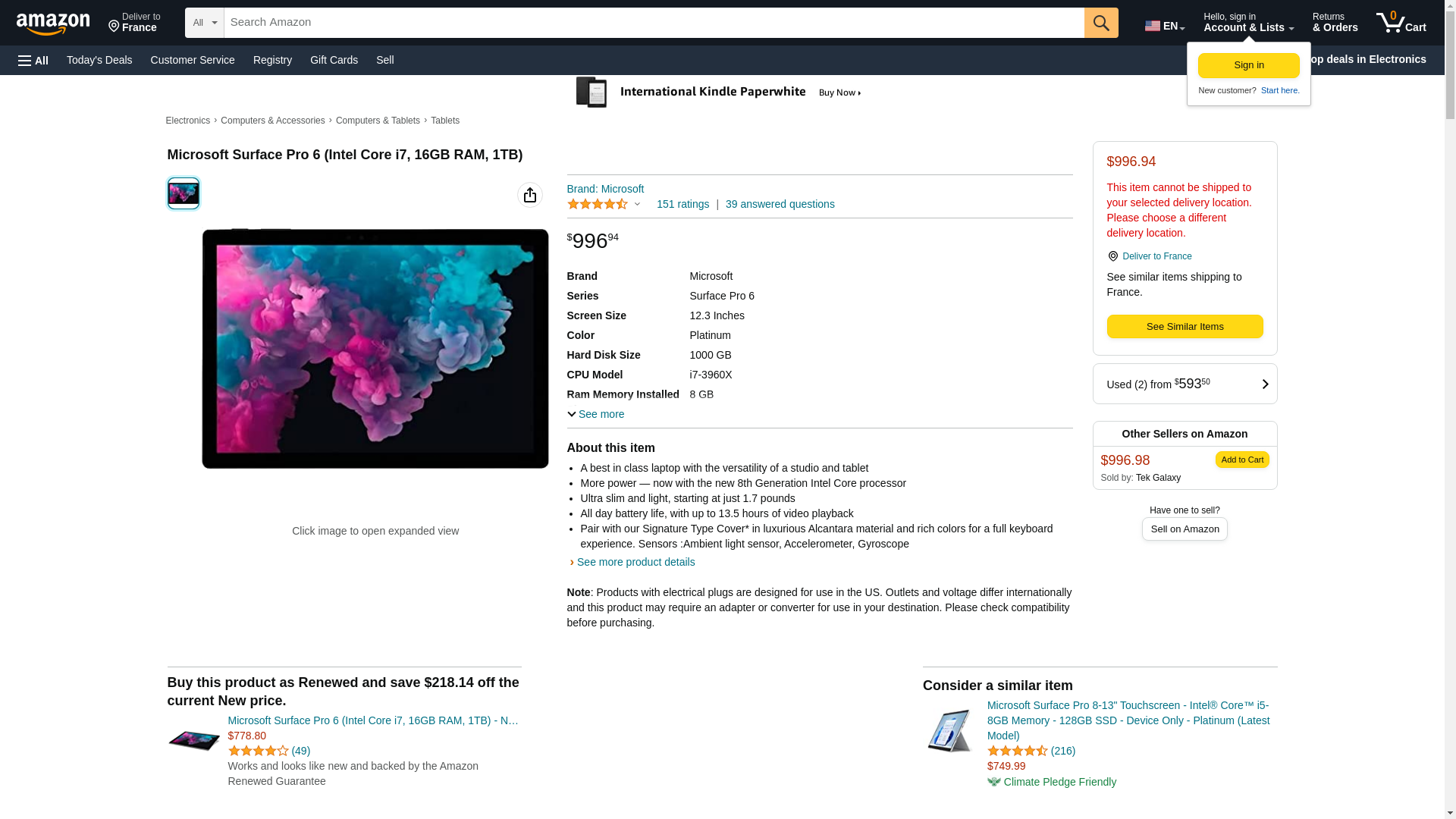This screenshot has width=1456, height=819.
Task: Select the Surface Pro product thumbnail
Action: [x=184, y=193]
